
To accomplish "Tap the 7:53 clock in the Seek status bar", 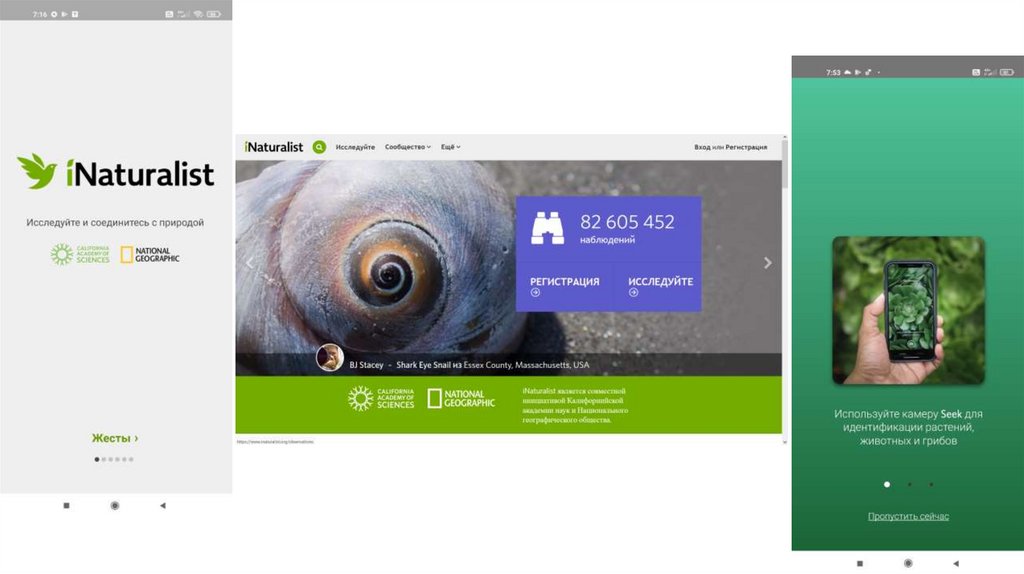I will click(x=833, y=72).
